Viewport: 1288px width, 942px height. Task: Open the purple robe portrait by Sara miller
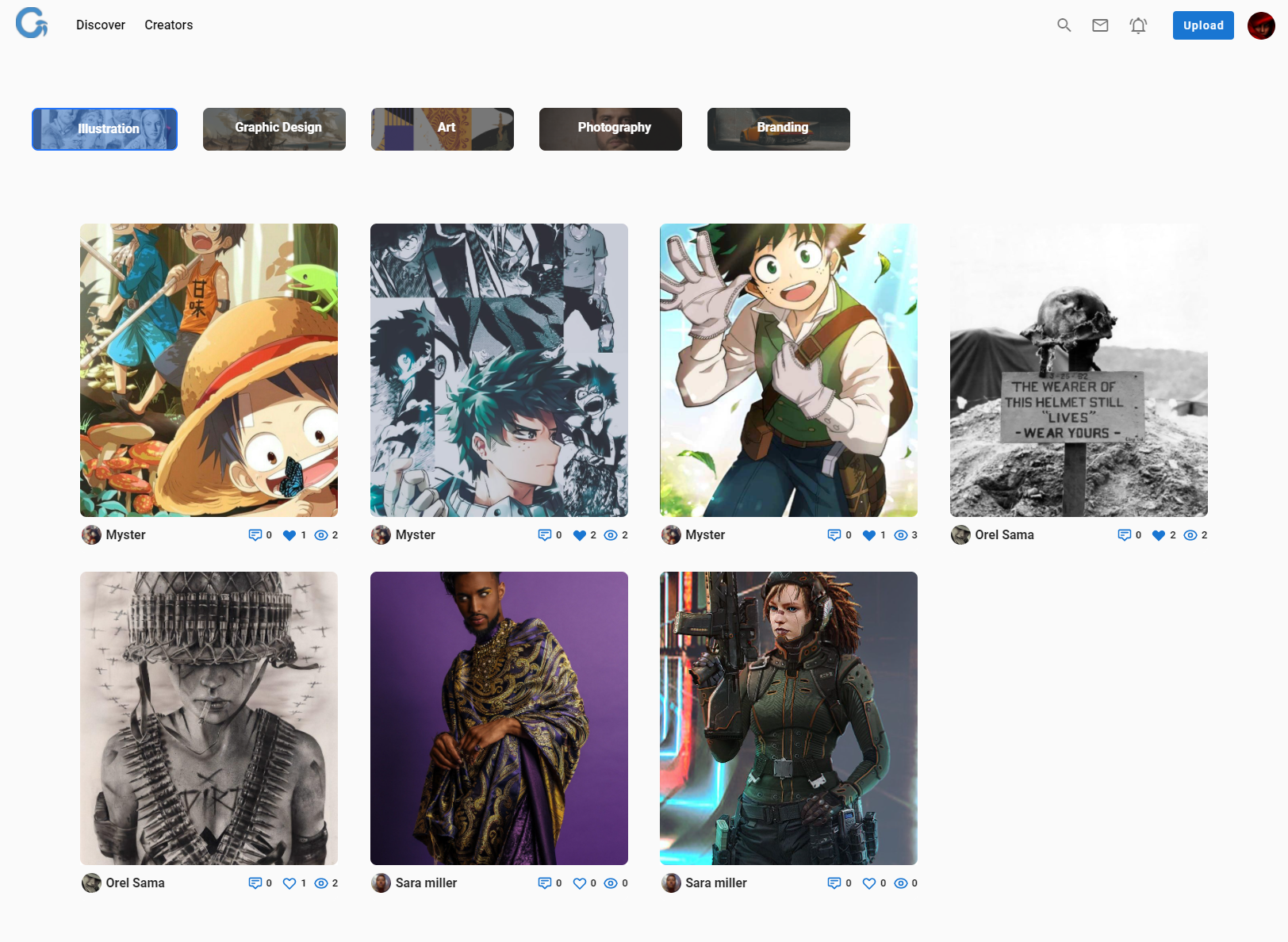pyautogui.click(x=499, y=718)
